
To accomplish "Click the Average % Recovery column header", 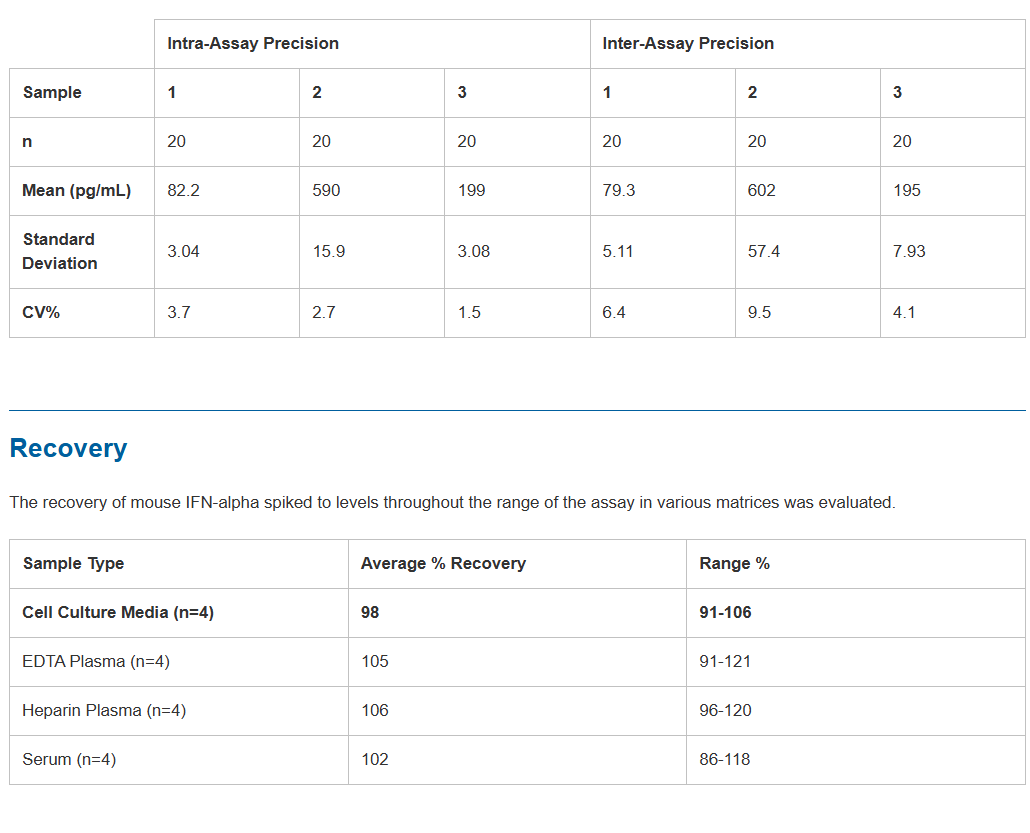I will tap(443, 564).
